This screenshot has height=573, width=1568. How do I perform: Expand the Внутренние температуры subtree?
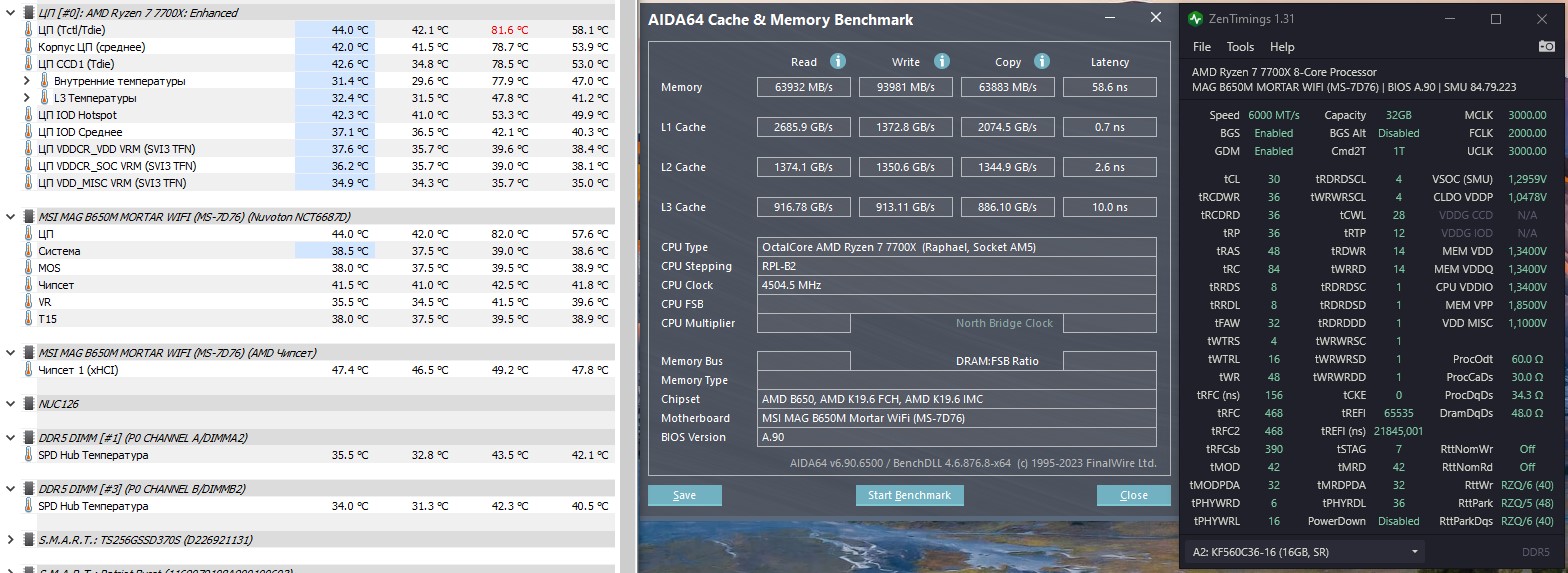tap(27, 81)
